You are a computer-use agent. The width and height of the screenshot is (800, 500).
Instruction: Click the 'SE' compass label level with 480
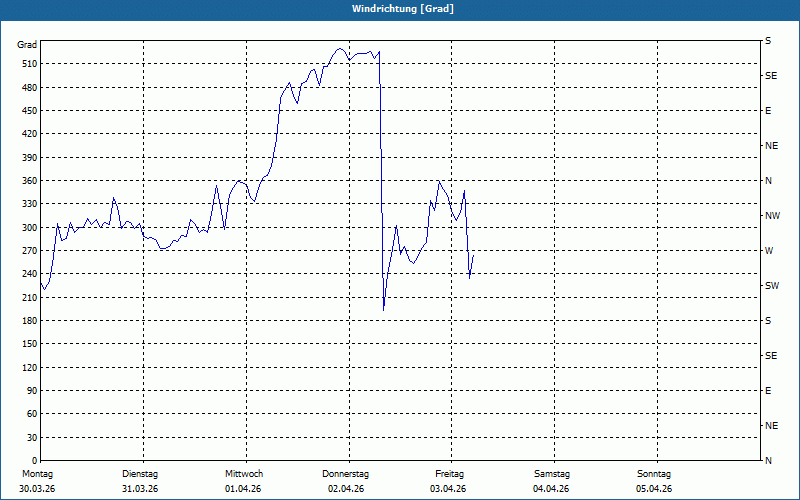click(771, 76)
